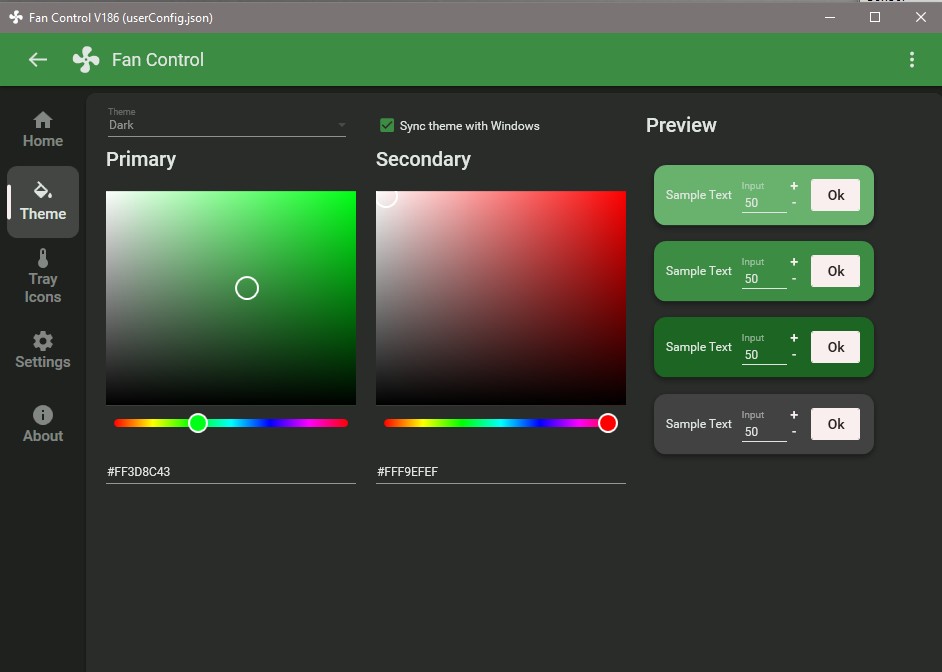The width and height of the screenshot is (942, 672).
Task: Decrease input with minus in darkest green card
Action: (794, 355)
